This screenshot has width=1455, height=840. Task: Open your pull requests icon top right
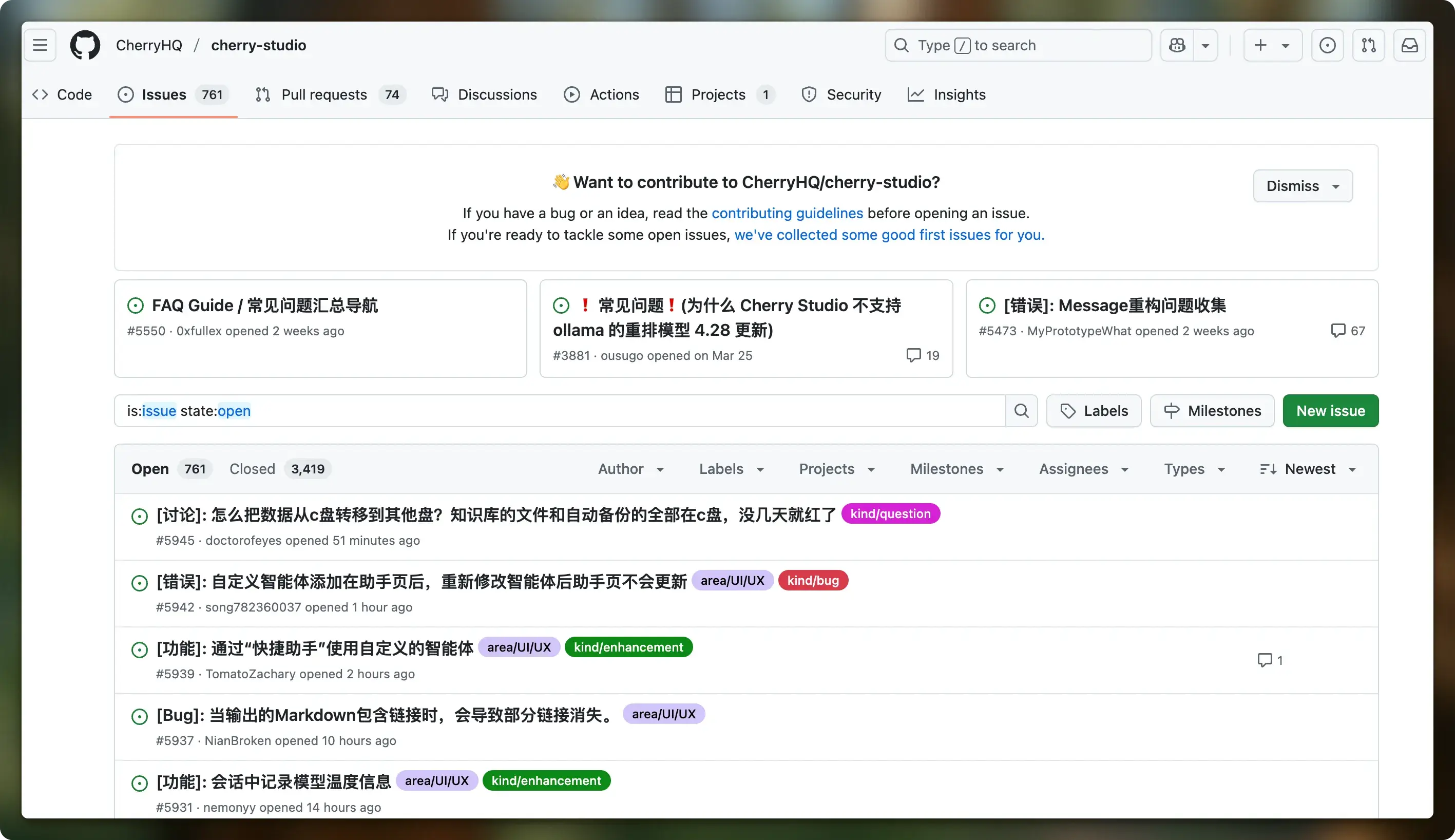pyautogui.click(x=1369, y=45)
